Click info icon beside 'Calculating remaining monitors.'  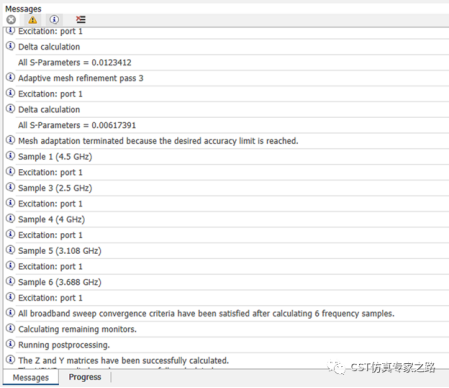coord(10,328)
